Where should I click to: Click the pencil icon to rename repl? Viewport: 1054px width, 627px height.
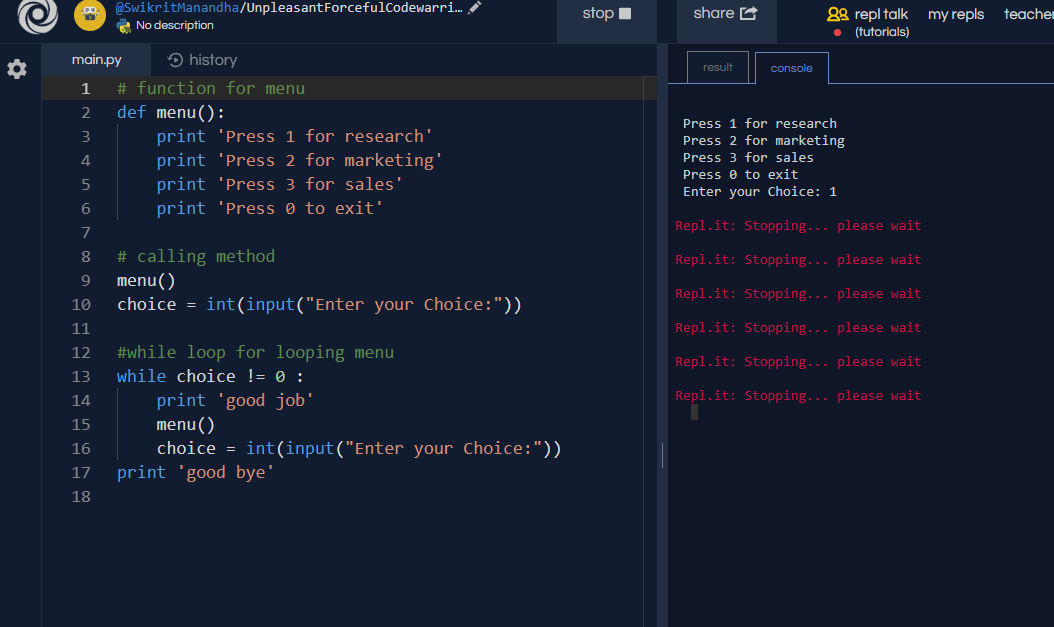click(474, 8)
